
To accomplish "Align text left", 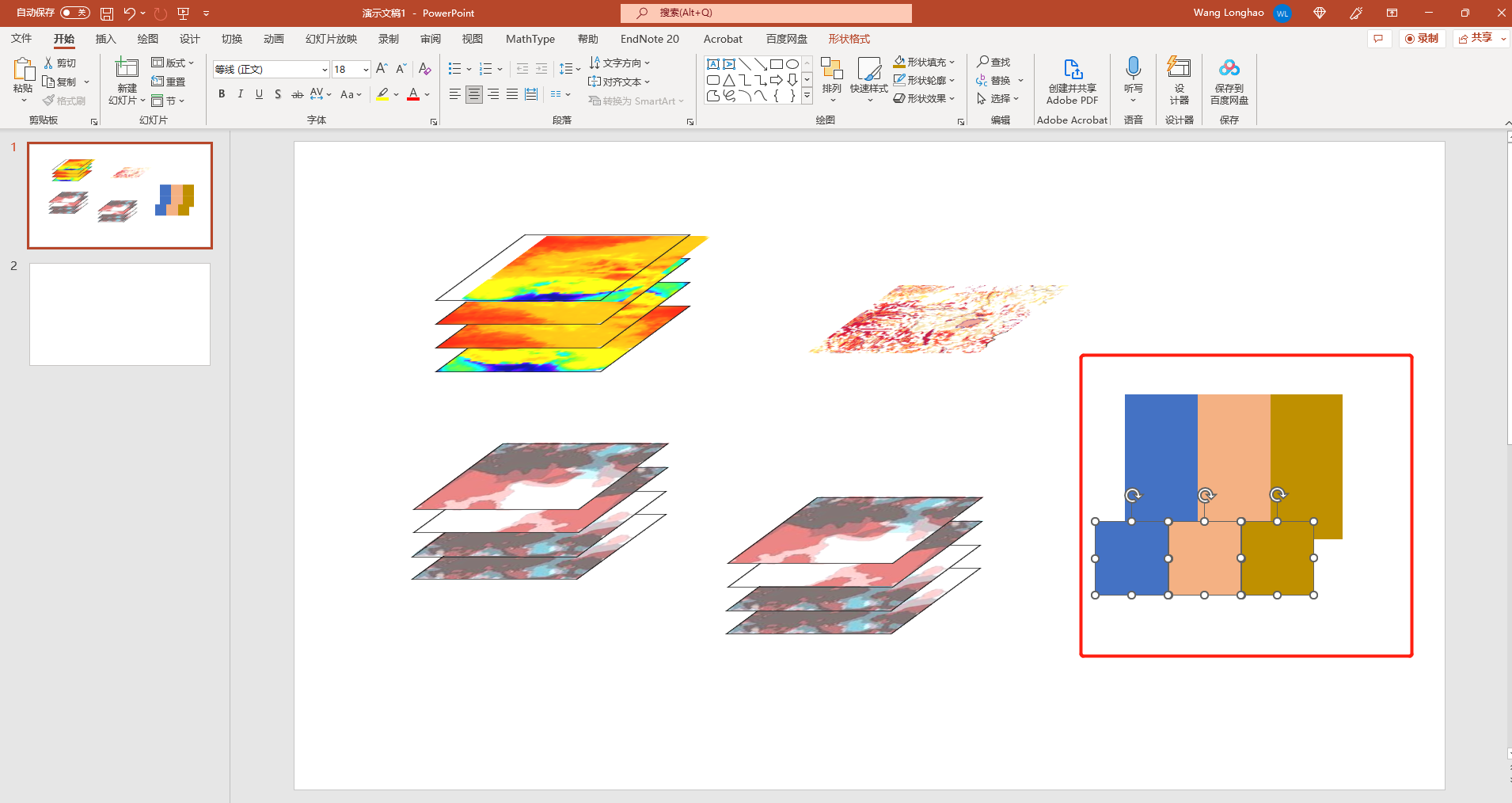I will click(454, 94).
